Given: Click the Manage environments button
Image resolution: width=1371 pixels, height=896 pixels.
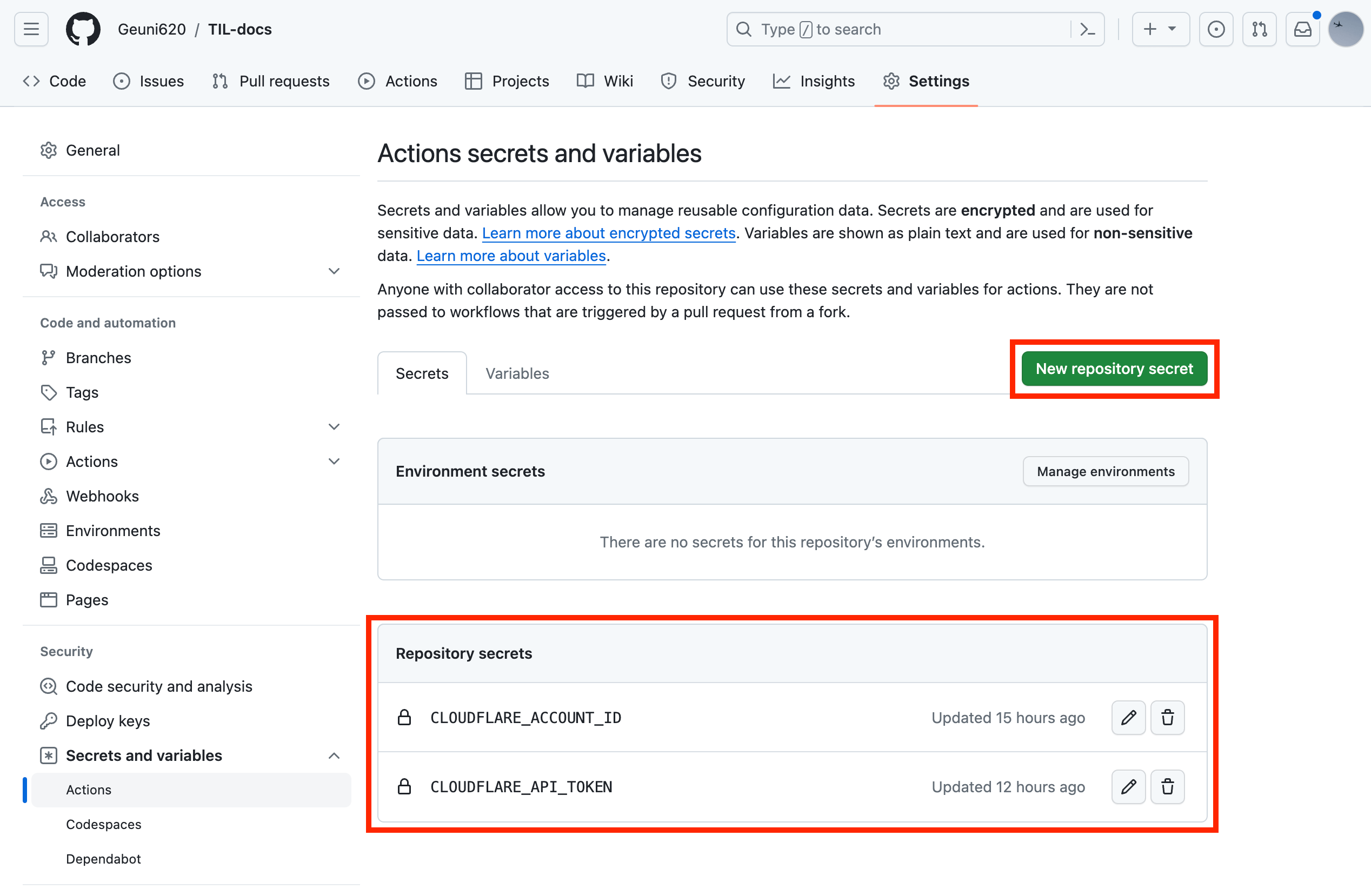Looking at the screenshot, I should 1105,471.
